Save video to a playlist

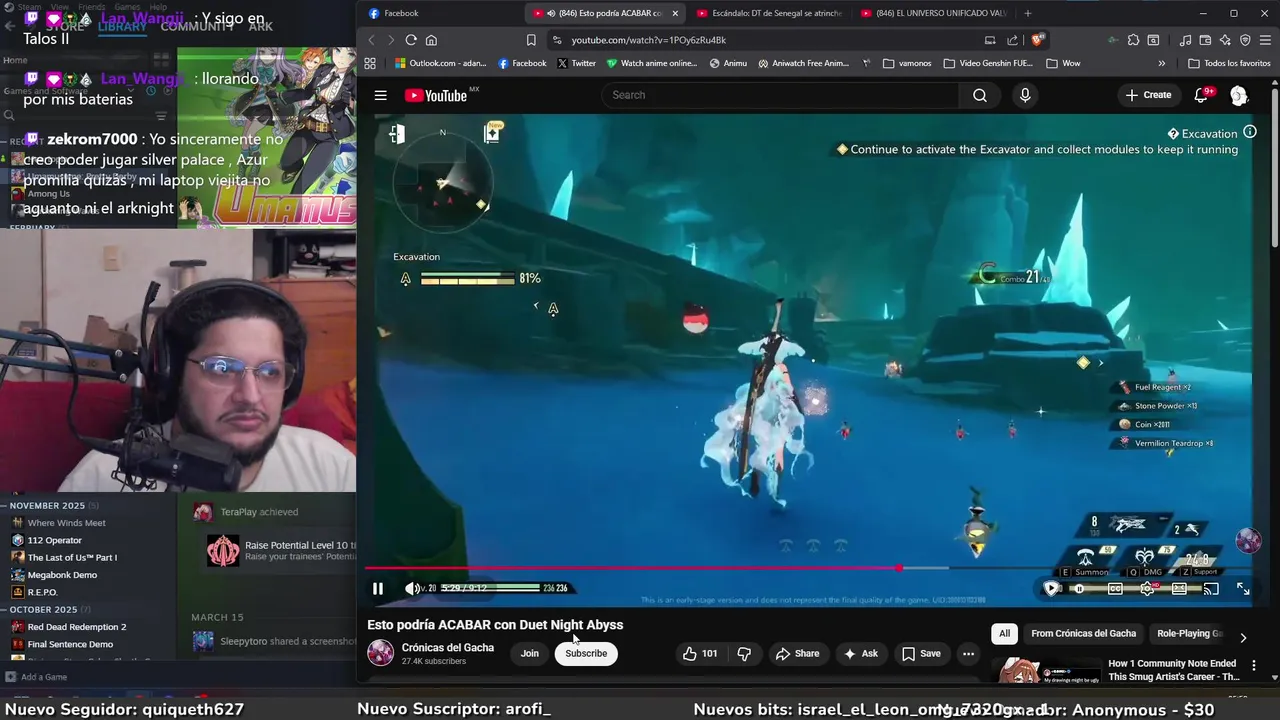click(x=921, y=653)
